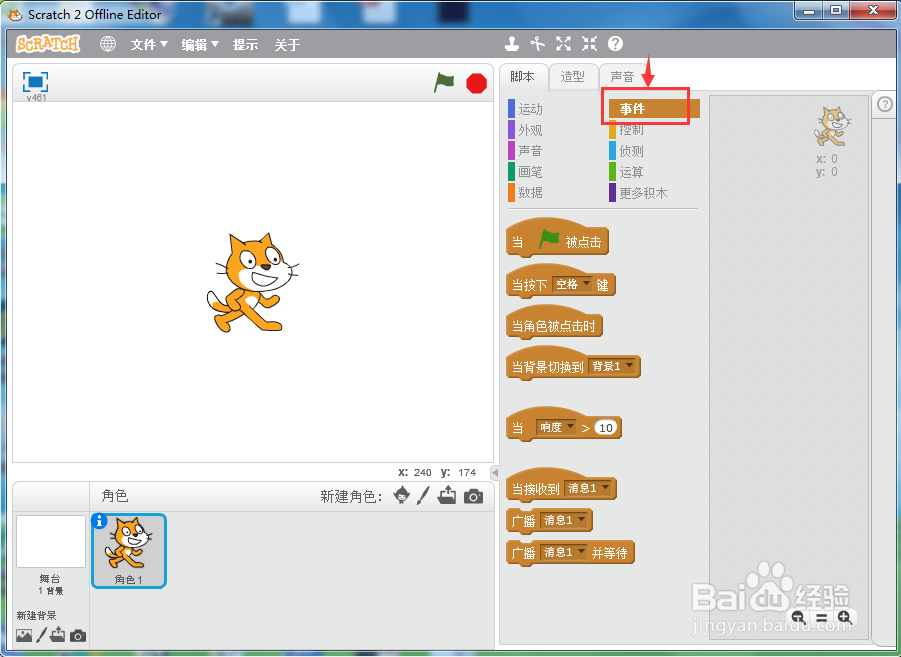Viewport: 901px width, 657px height.
Task: Select the 声音 block category in palette
Action: pyautogui.click(x=526, y=151)
